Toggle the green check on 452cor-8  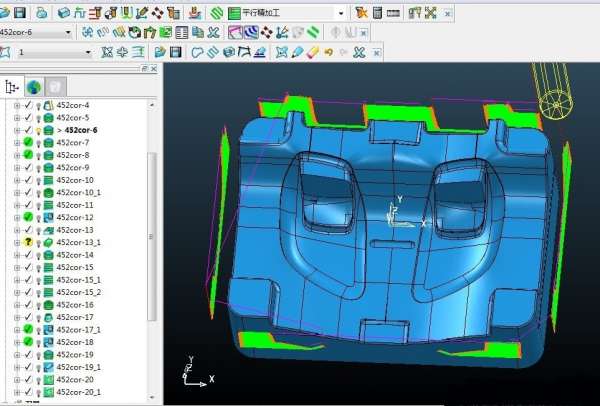point(28,155)
